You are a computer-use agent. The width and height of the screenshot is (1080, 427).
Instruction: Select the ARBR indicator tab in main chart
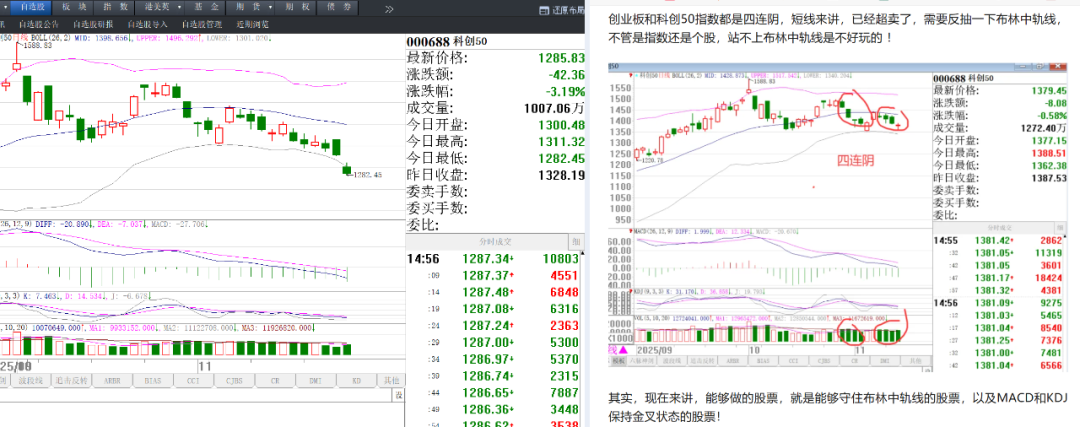tap(113, 380)
